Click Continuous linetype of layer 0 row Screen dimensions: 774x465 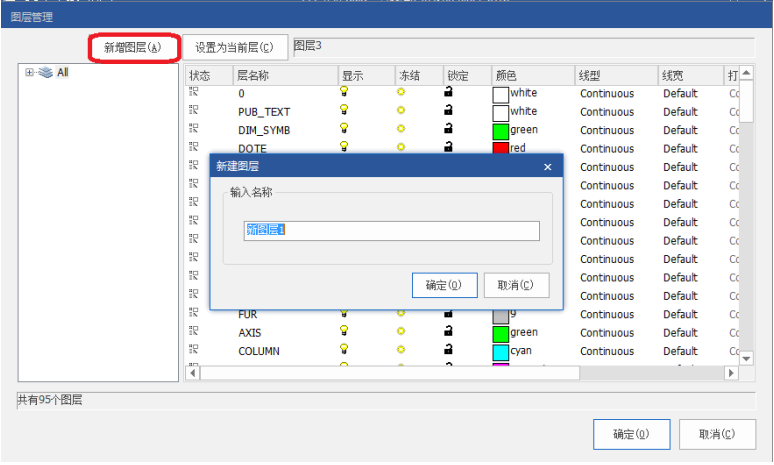(x=607, y=93)
